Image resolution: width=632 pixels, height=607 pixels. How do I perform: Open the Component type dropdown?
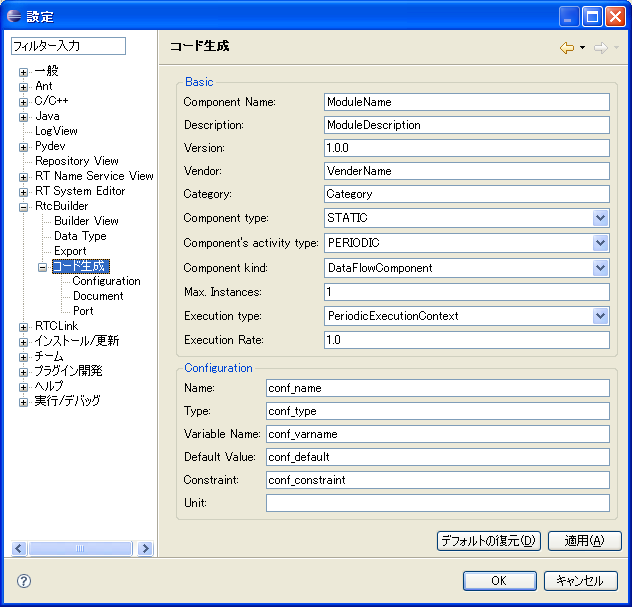click(600, 218)
